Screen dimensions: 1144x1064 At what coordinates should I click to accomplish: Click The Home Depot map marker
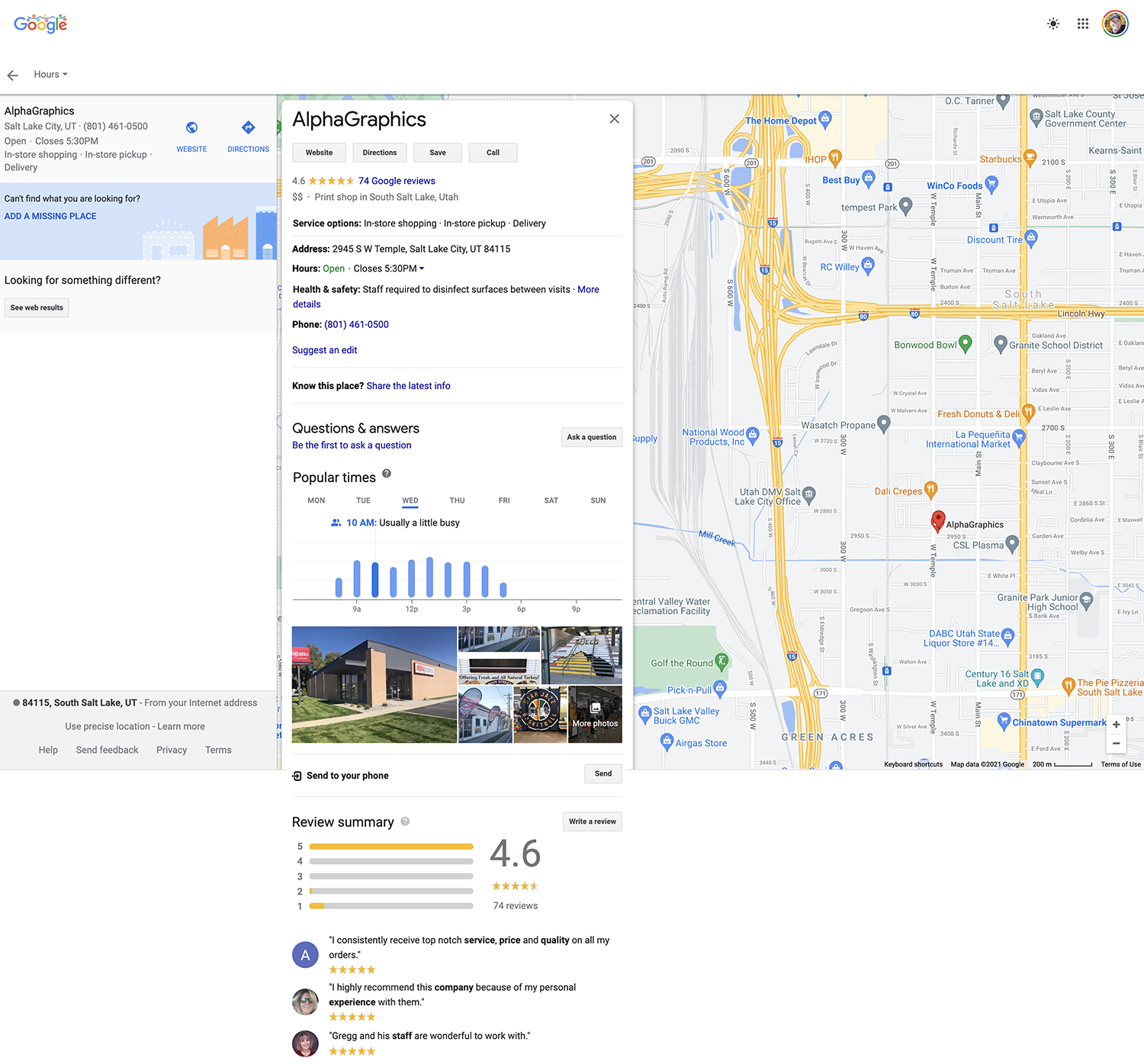coord(824,119)
